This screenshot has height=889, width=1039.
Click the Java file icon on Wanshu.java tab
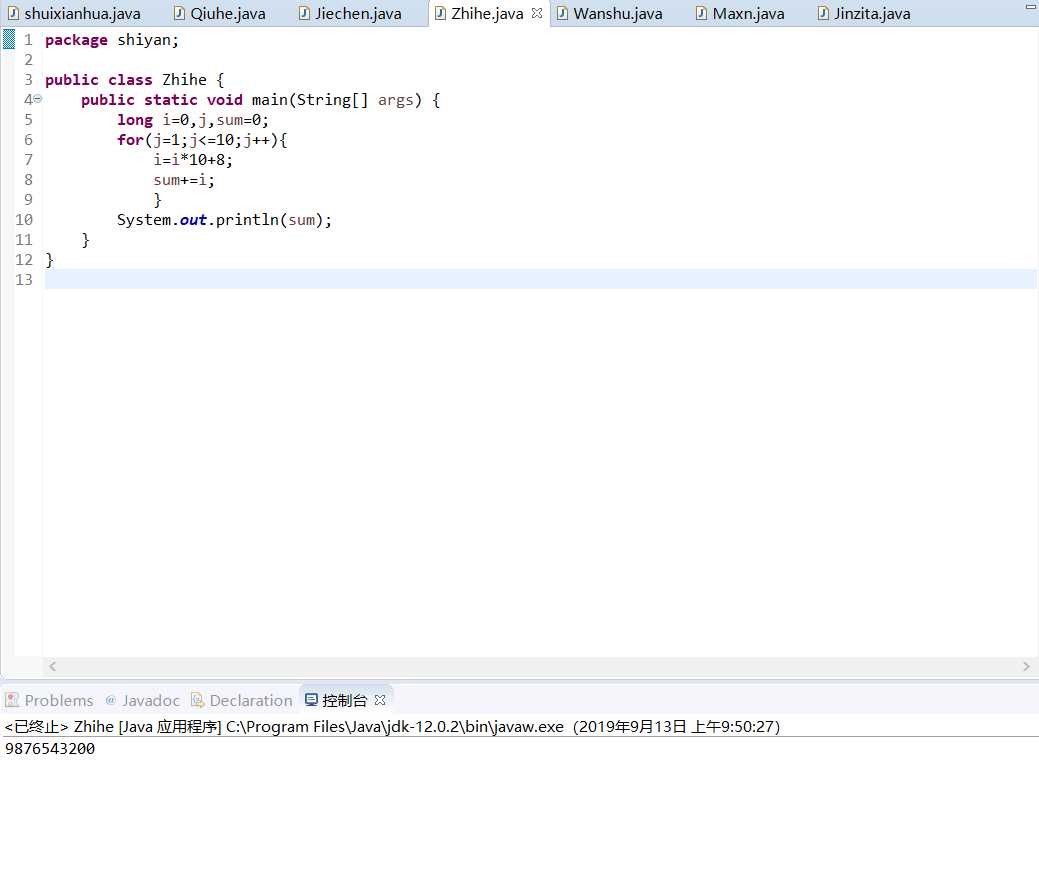click(x=562, y=13)
